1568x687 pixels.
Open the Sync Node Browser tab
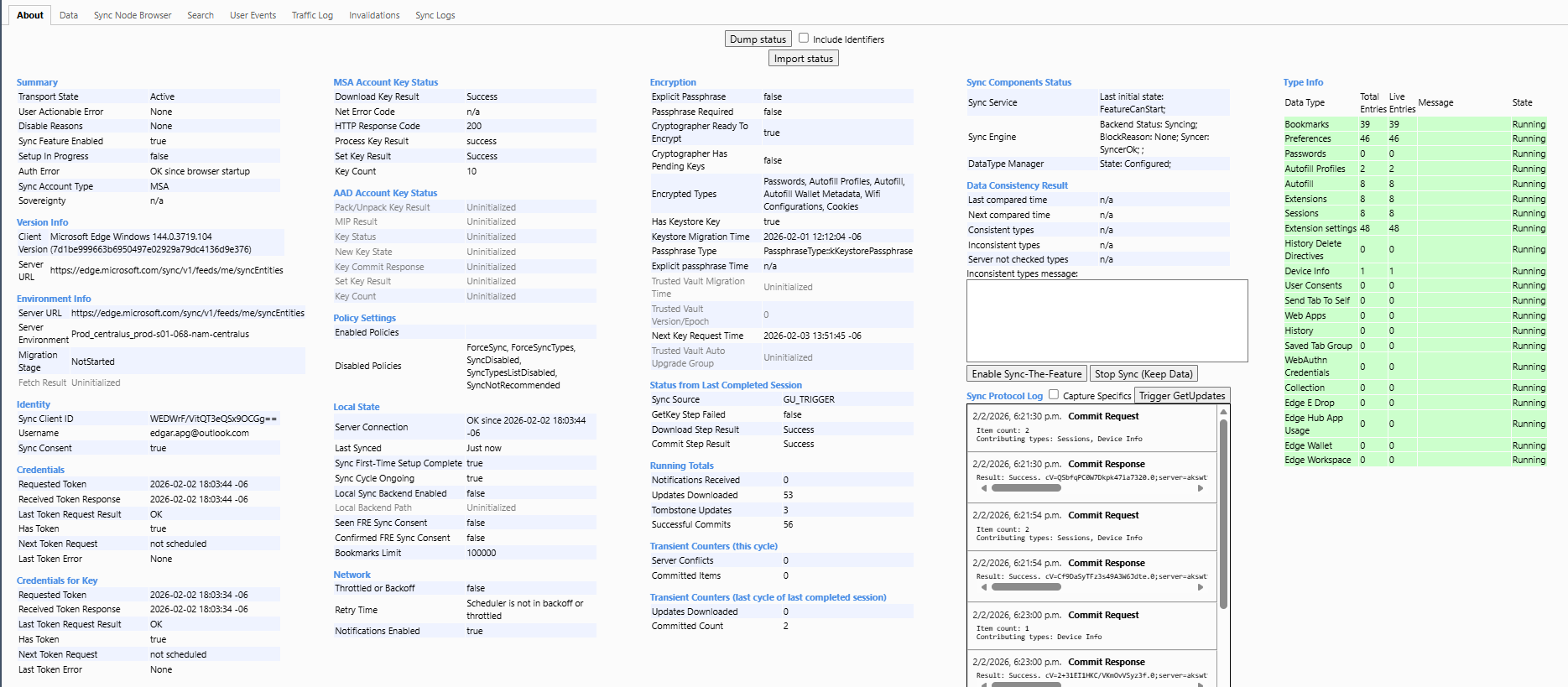[133, 15]
